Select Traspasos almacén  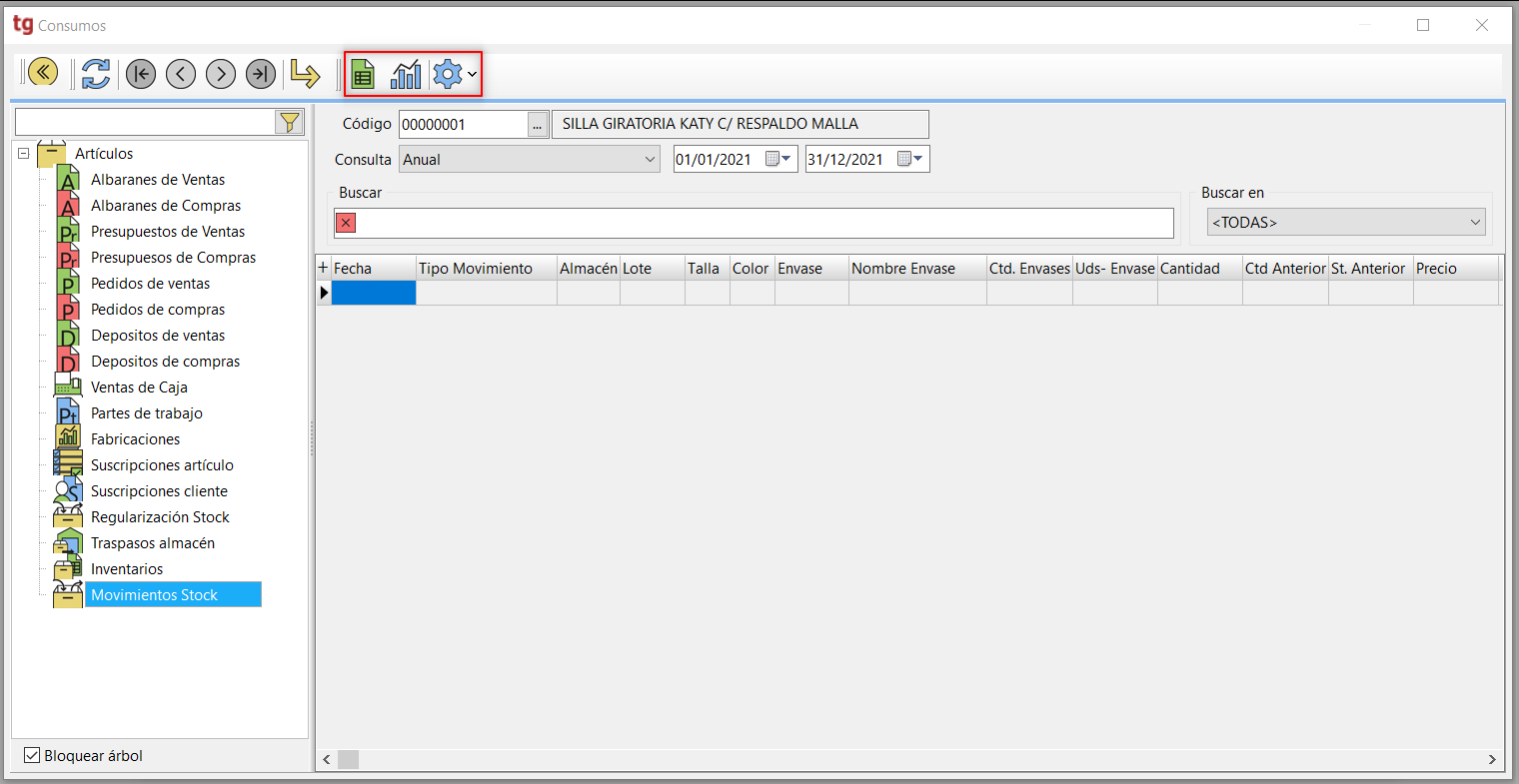click(153, 543)
